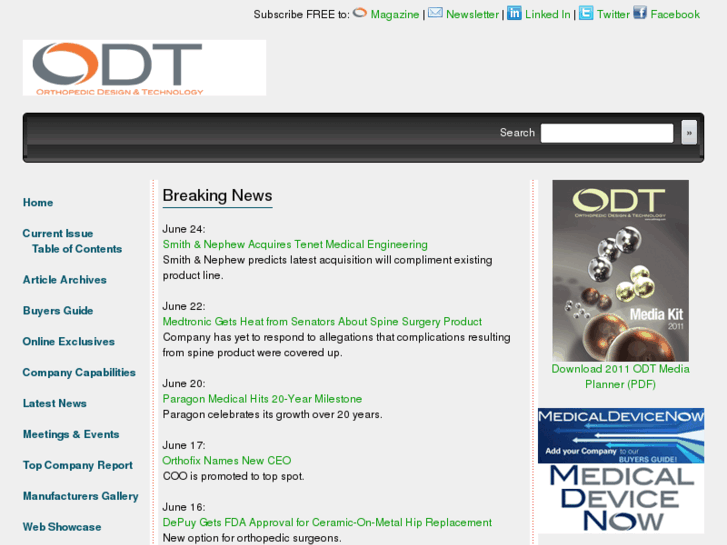Open Buyers Guide in sidebar

tap(58, 311)
